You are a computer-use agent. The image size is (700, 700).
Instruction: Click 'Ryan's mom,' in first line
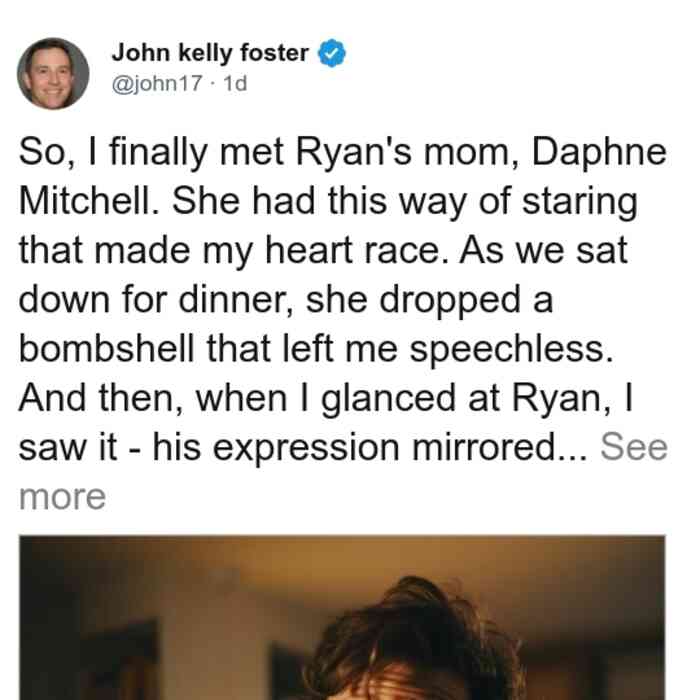(408, 152)
